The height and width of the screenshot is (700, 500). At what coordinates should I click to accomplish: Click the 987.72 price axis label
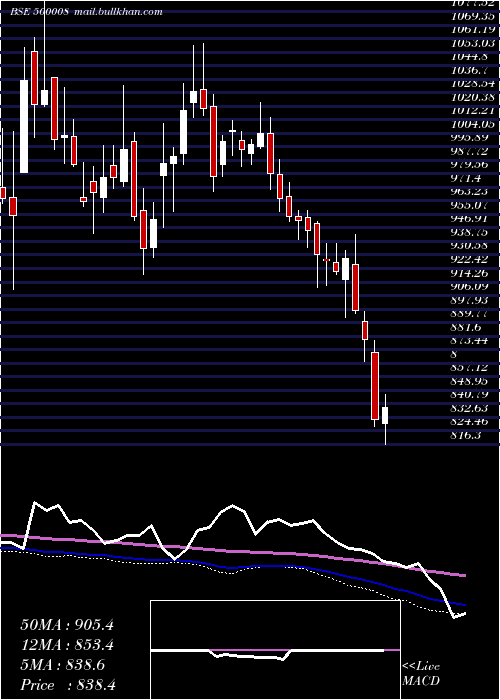pos(471,151)
